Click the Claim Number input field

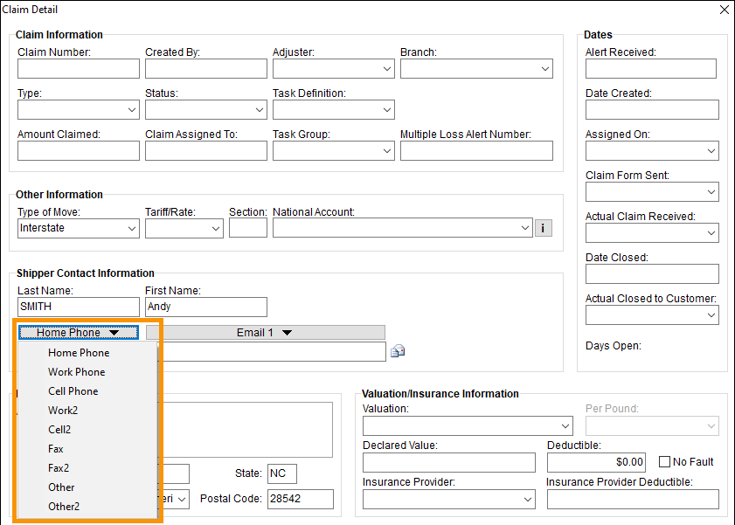coord(78,69)
